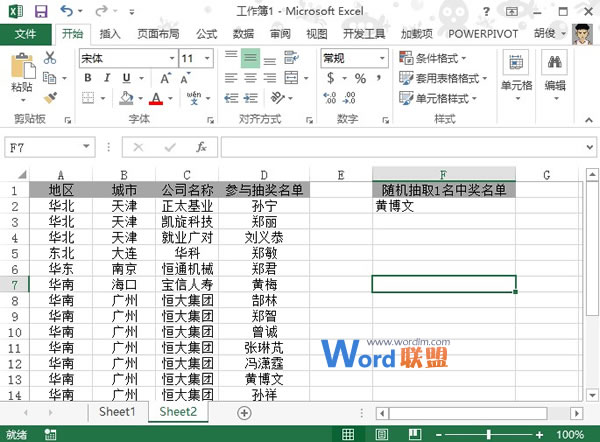Click the vertical scrollbar down arrow
This screenshot has width=600, height=442.
(x=592, y=395)
